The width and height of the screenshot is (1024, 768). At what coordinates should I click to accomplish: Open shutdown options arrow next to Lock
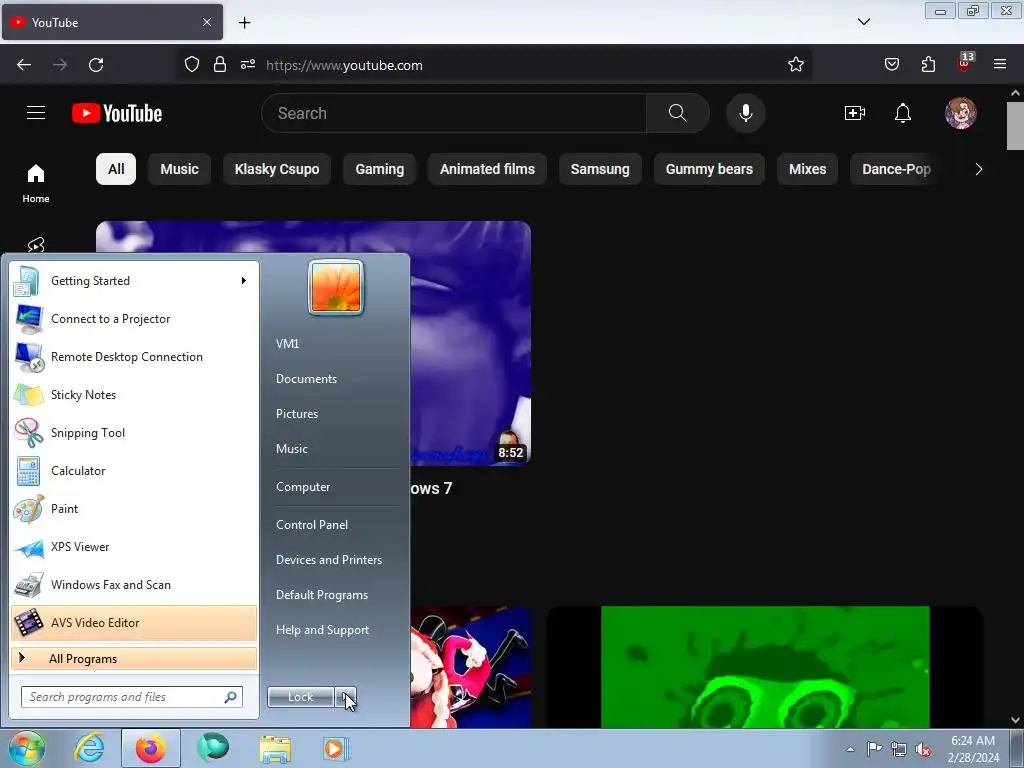345,697
